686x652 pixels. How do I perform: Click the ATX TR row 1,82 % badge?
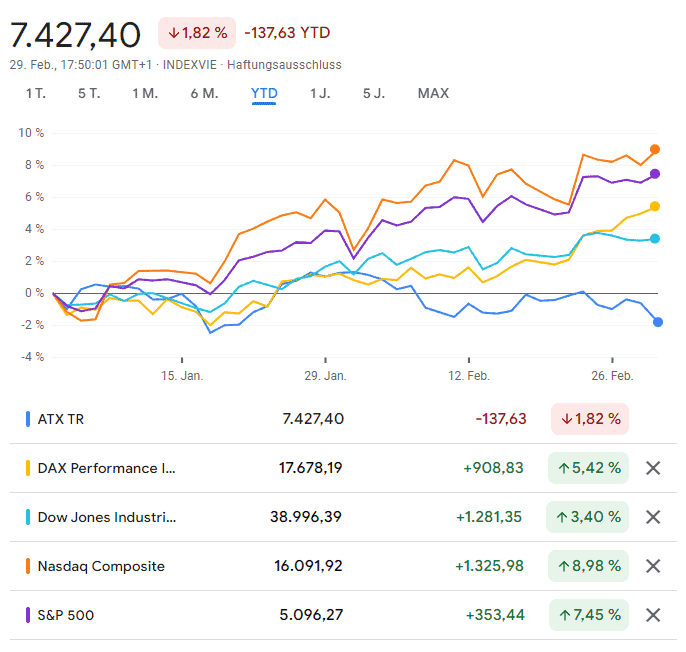pos(590,419)
